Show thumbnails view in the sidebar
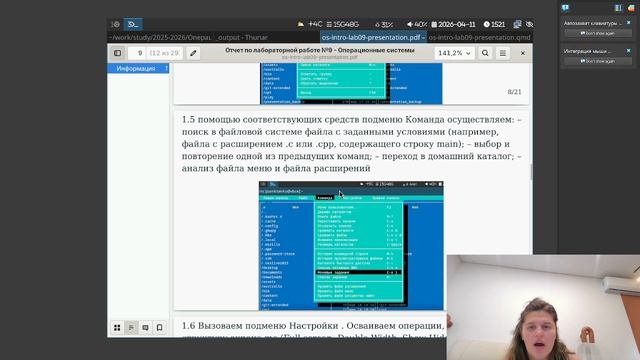The width and height of the screenshot is (640, 360). click(x=117, y=327)
